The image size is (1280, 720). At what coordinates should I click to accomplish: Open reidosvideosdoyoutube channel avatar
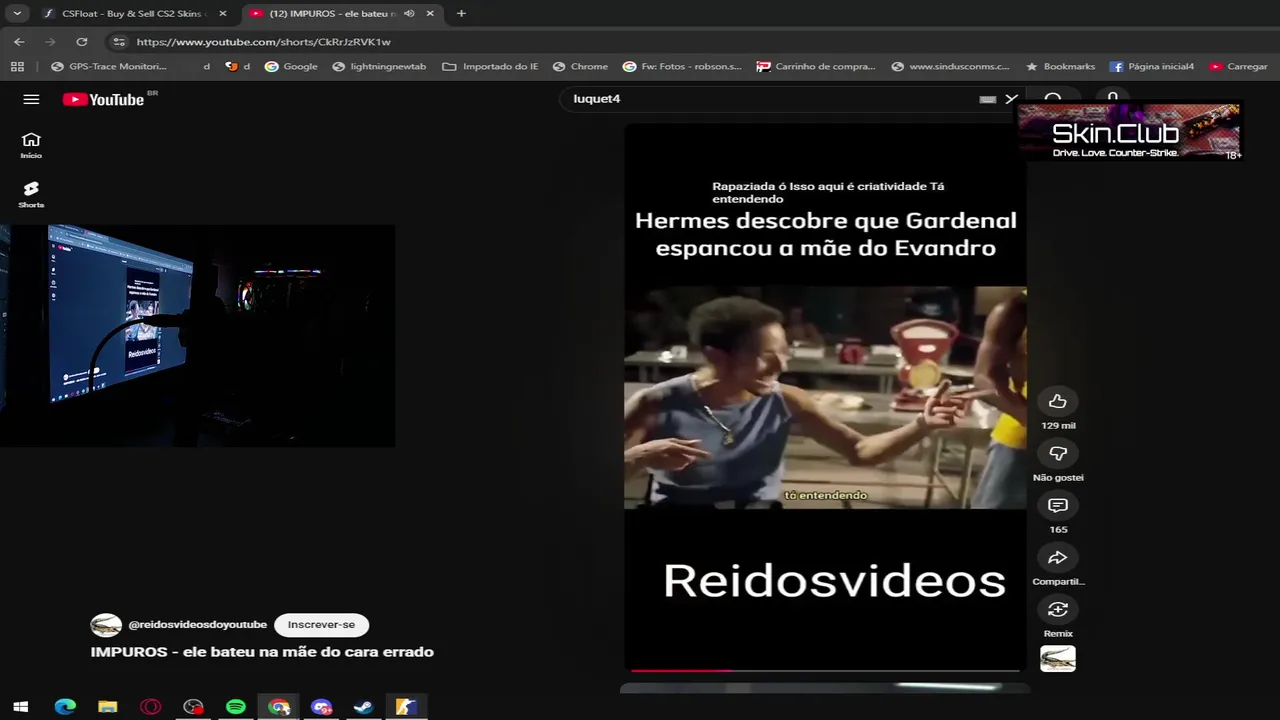click(x=106, y=625)
